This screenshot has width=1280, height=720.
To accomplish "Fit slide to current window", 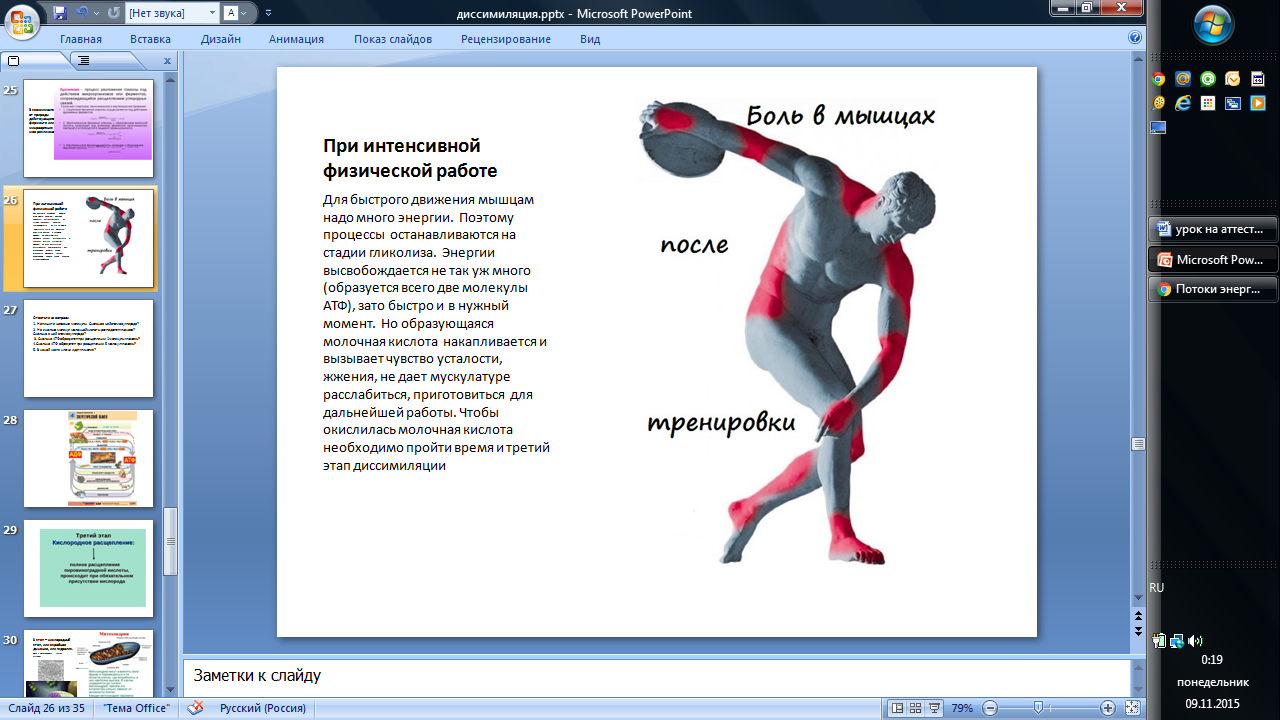I will (x=1133, y=708).
